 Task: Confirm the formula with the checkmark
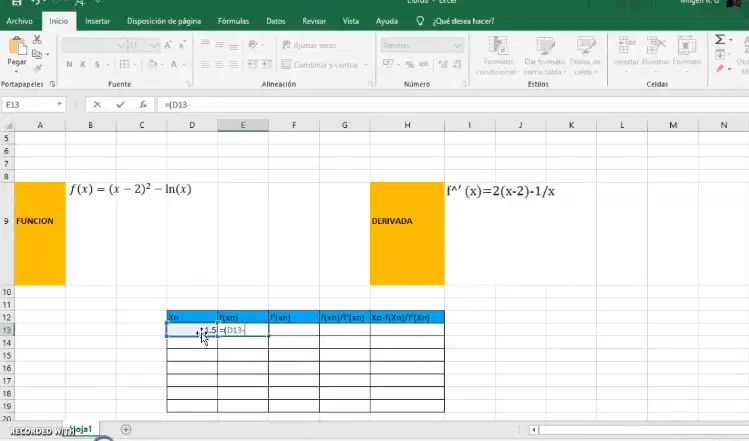120,104
